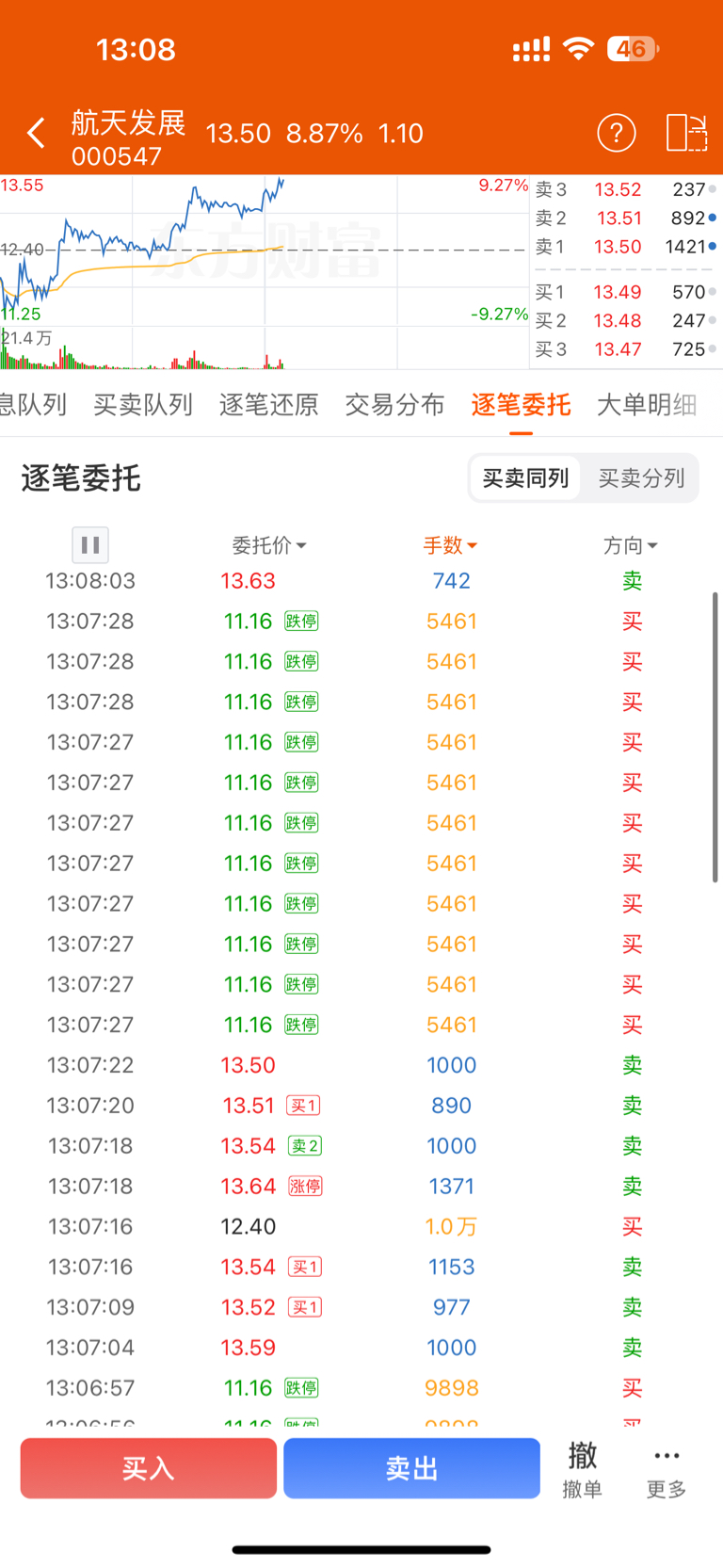The width and height of the screenshot is (723, 1568).
Task: Switch to the 交易分布 tab
Action: click(394, 405)
